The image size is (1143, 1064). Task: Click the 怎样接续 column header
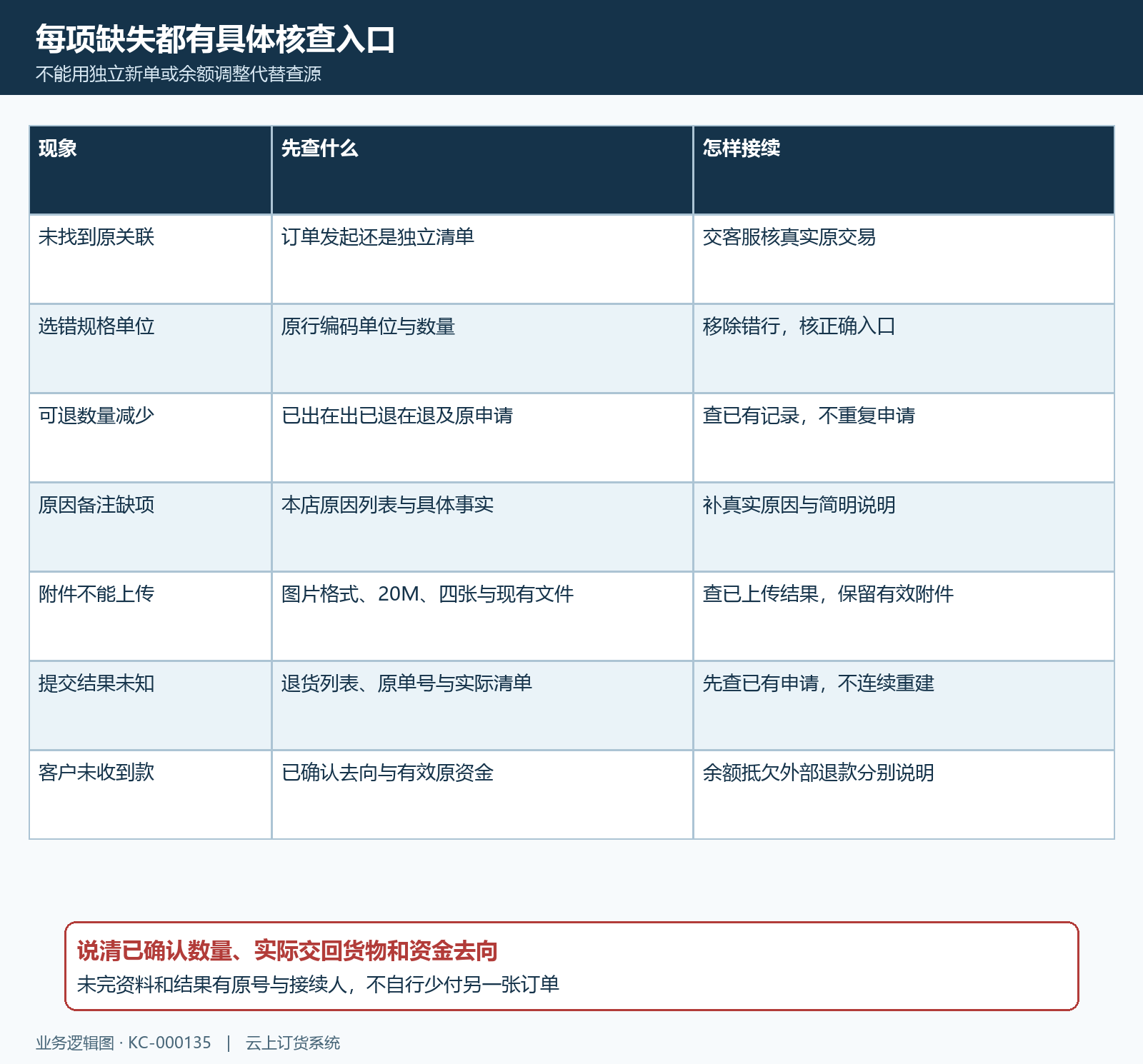point(904,170)
